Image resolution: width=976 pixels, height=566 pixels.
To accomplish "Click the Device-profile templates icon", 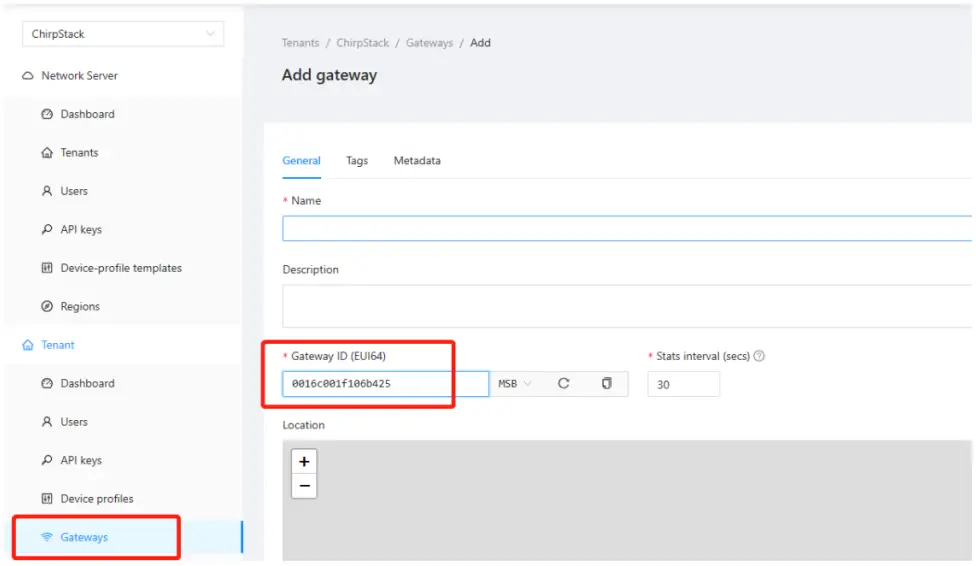I will click(47, 268).
